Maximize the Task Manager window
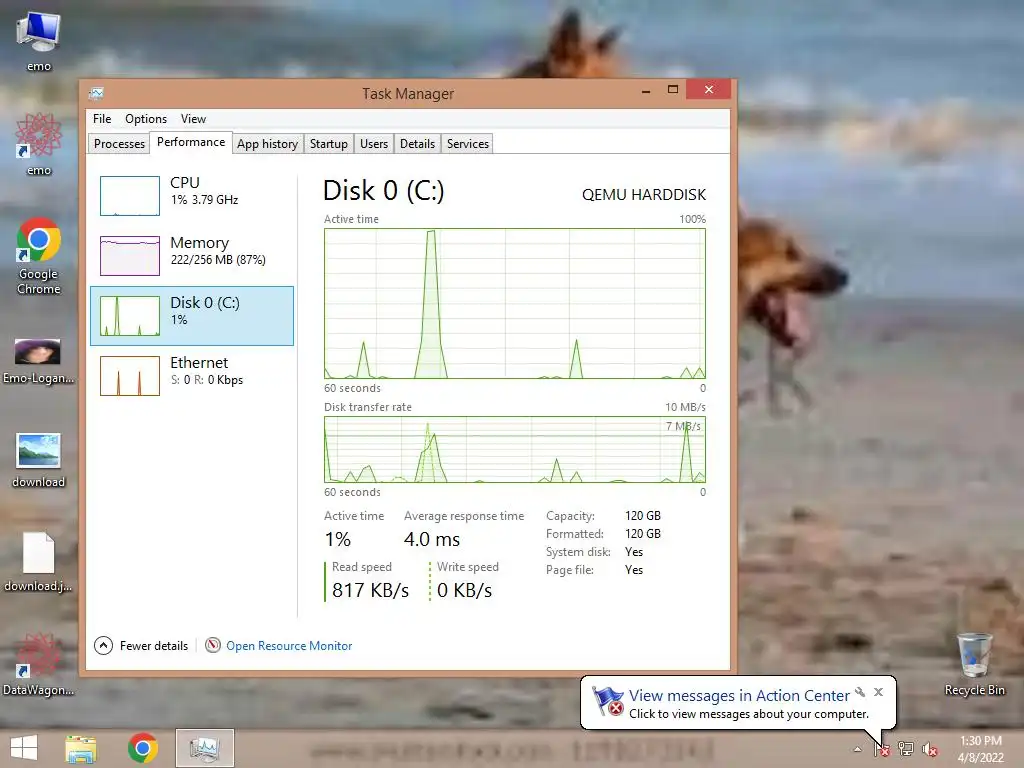 (673, 90)
